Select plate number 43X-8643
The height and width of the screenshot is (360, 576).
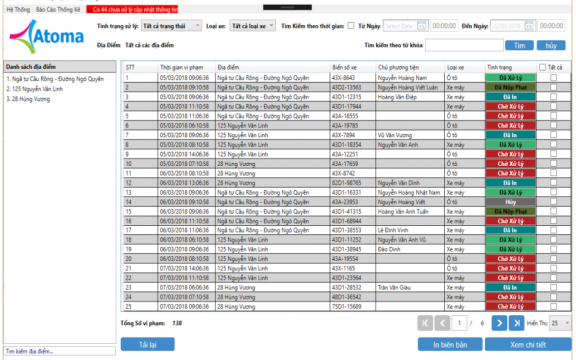click(343, 78)
